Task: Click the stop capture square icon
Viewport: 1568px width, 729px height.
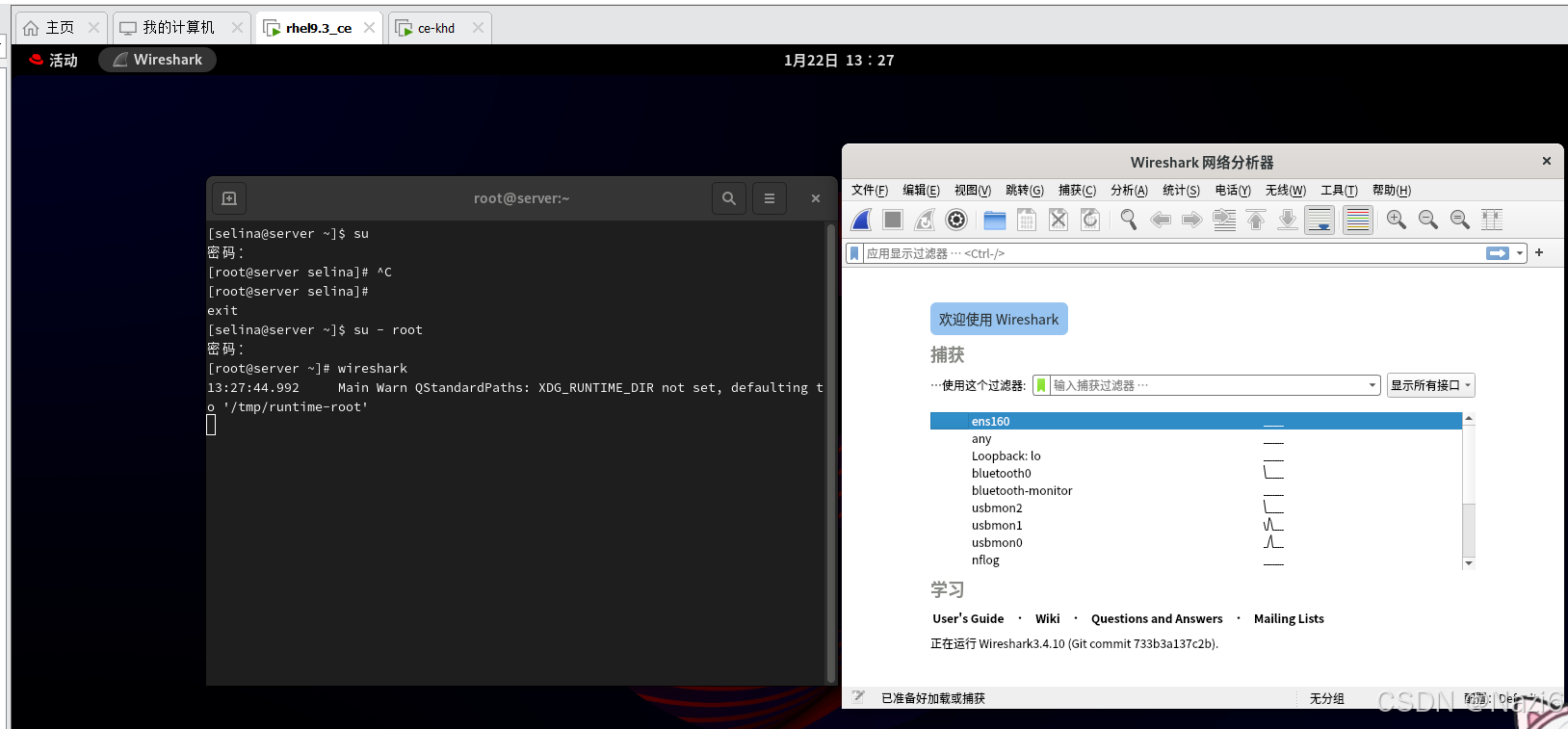Action: point(893,221)
